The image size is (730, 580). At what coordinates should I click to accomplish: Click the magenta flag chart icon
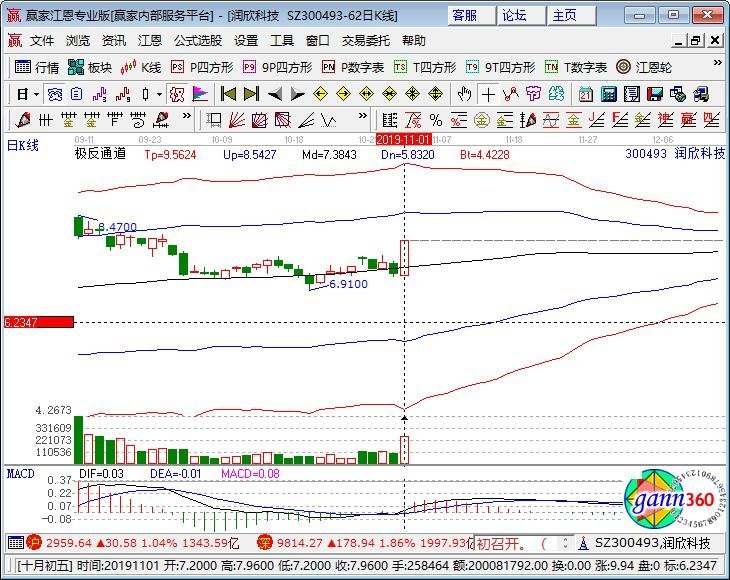click(200, 94)
